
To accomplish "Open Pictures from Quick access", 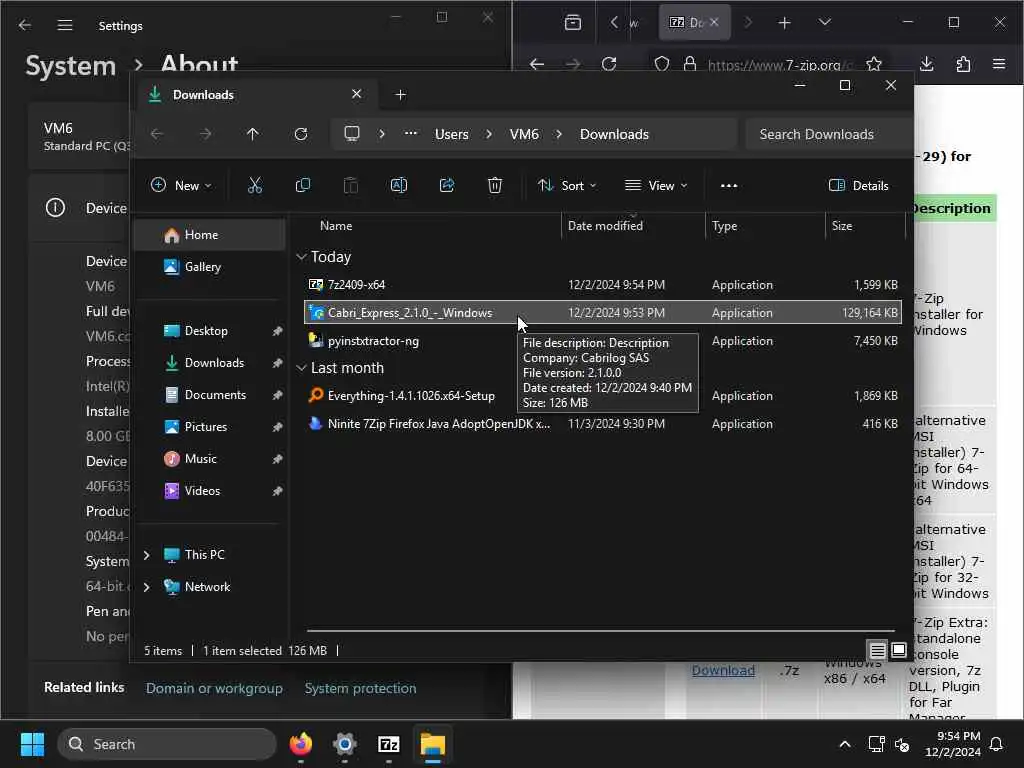I will coord(209,426).
